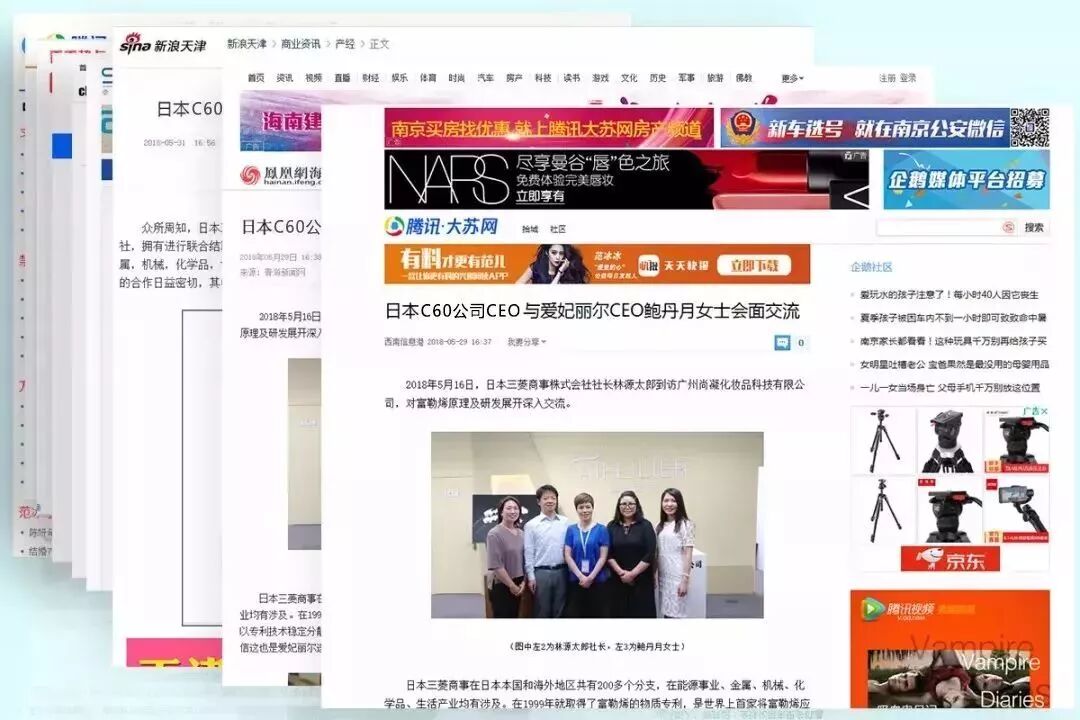Select 视频 in the Sina navigation bar
Image resolution: width=1080 pixels, height=720 pixels.
coord(313,78)
